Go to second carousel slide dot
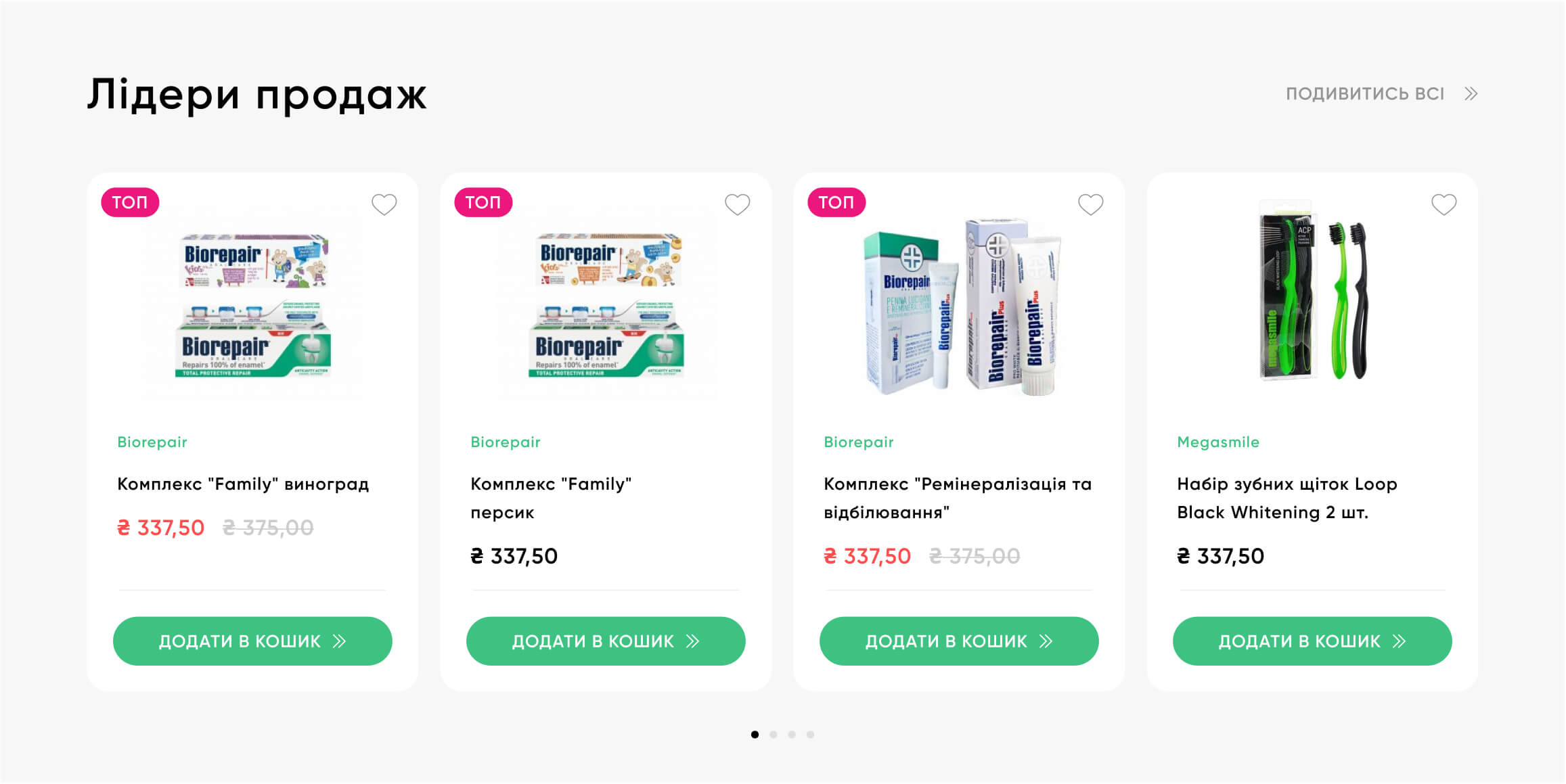 [774, 735]
